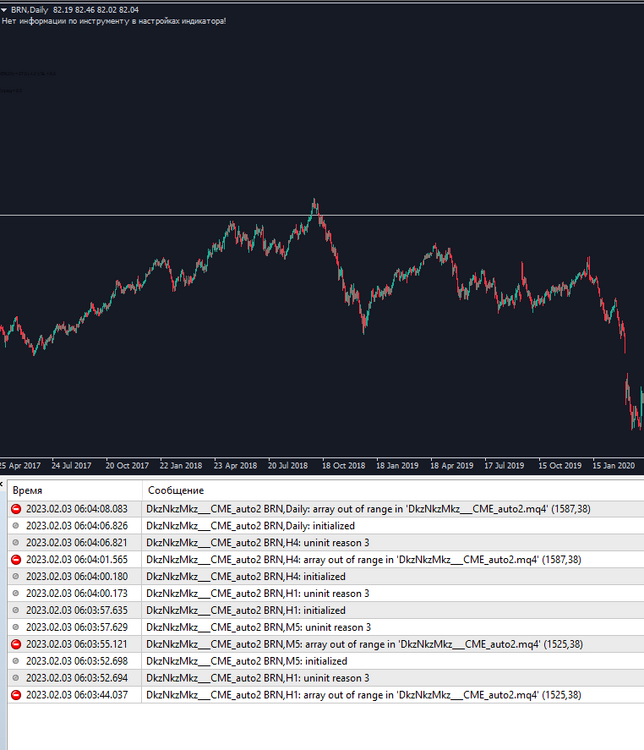Select H1 uninit reason 3 message at 06:03:52.694
Image resolution: width=644 pixels, height=750 pixels.
258,678
